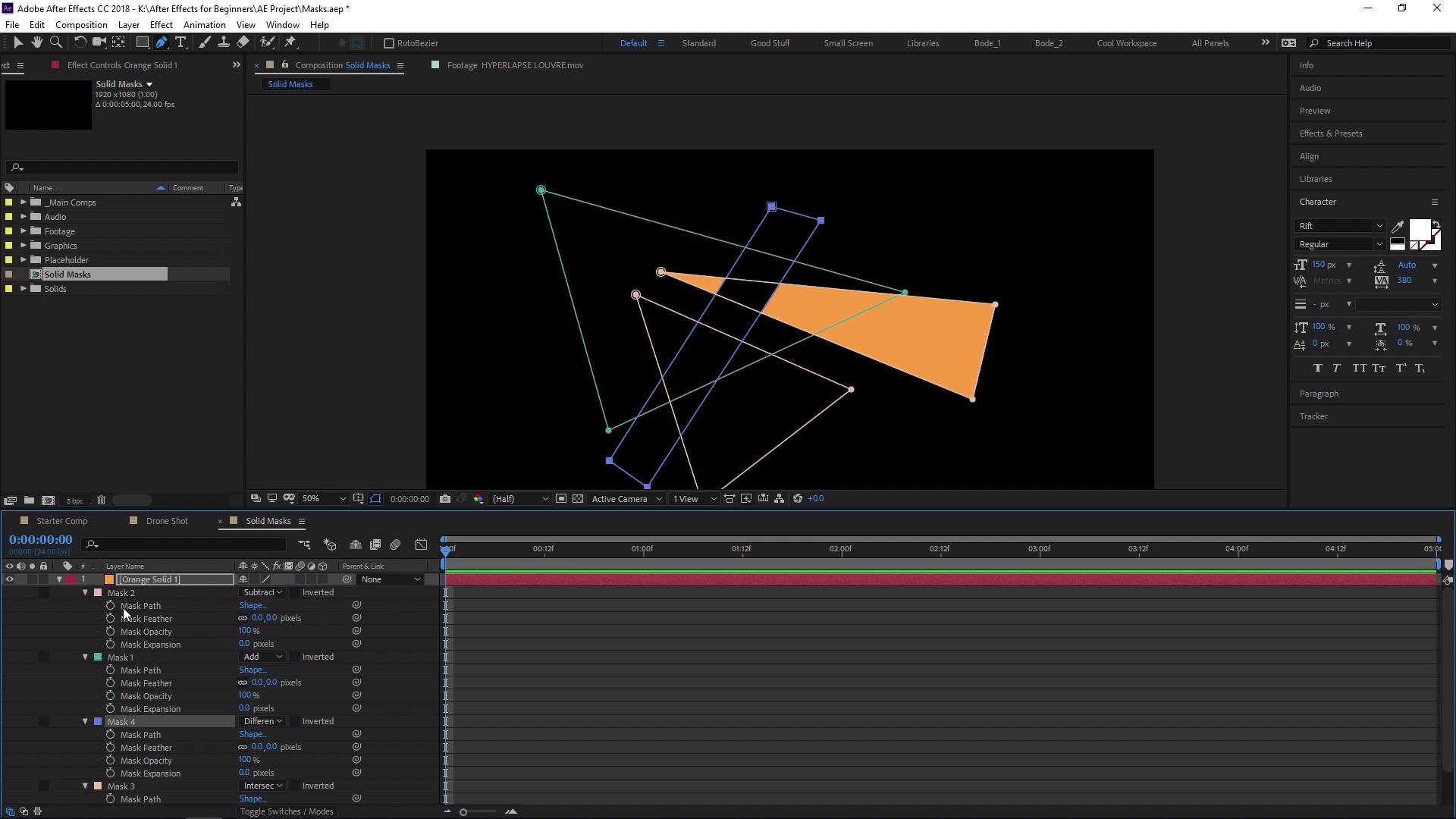The image size is (1456, 819).
Task: Open the Active Camera view dropdown
Action: pos(626,499)
